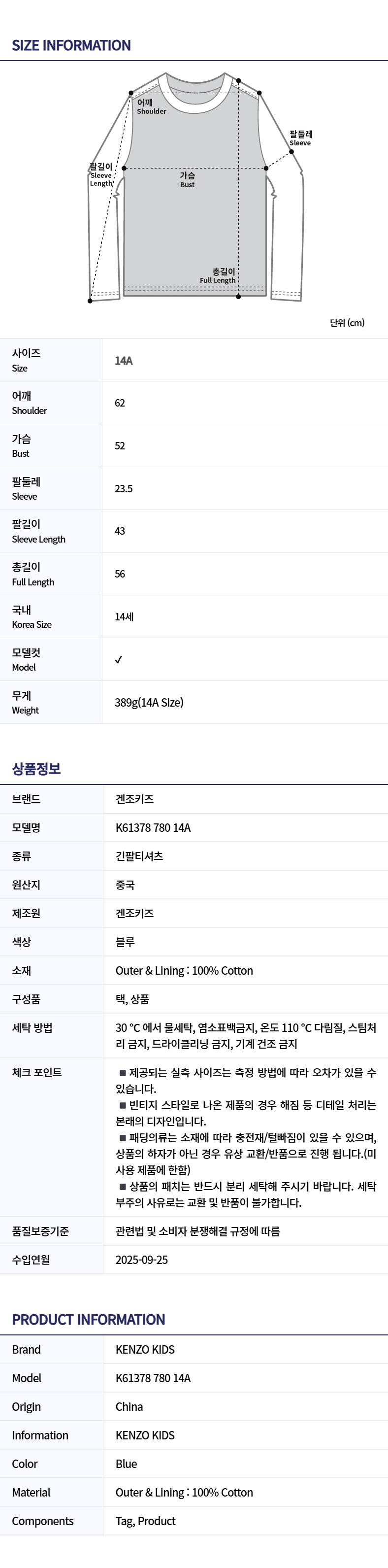Click the shoulder measurement value 62
The image size is (388, 1568).
click(x=120, y=403)
